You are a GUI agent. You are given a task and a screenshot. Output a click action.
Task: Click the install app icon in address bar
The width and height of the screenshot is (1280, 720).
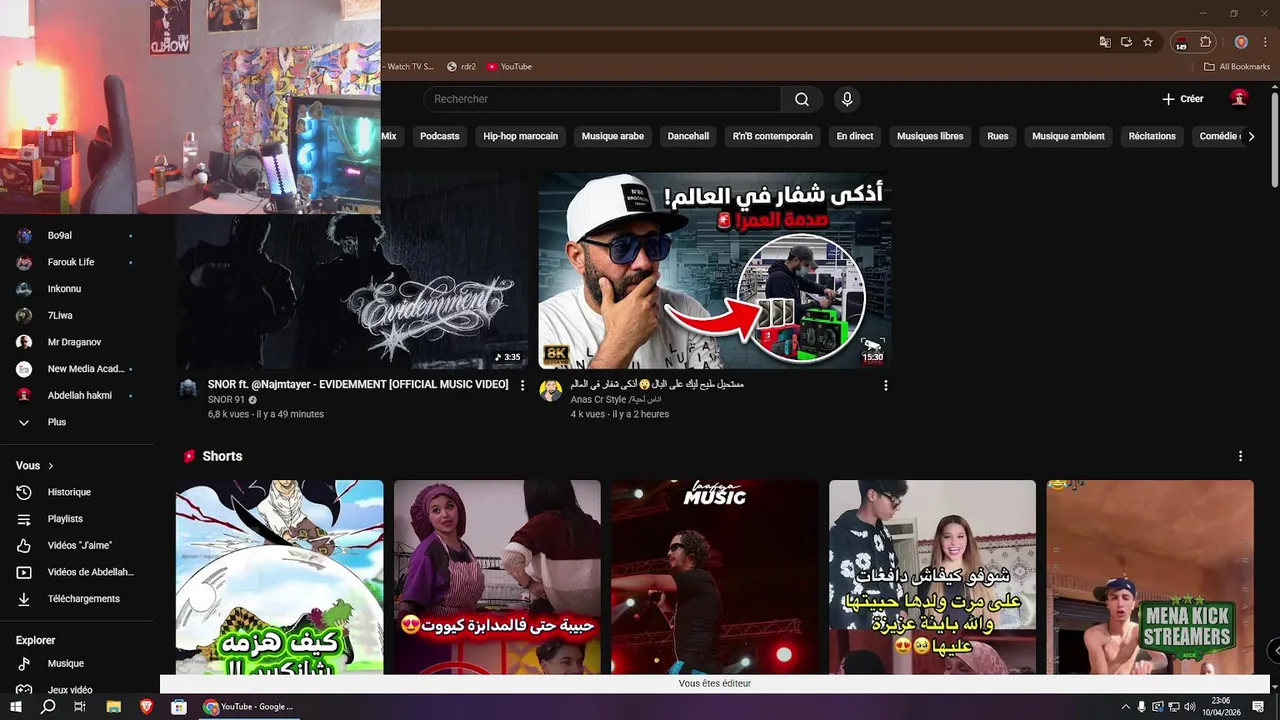[1126, 42]
